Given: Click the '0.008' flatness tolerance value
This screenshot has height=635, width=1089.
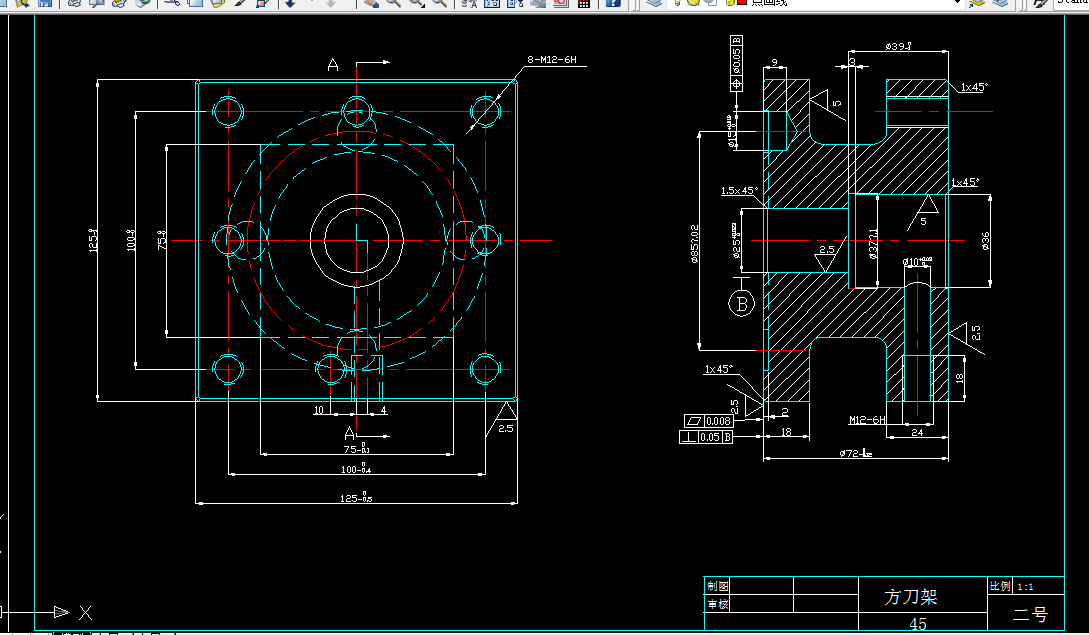Looking at the screenshot, I should click(718, 421).
